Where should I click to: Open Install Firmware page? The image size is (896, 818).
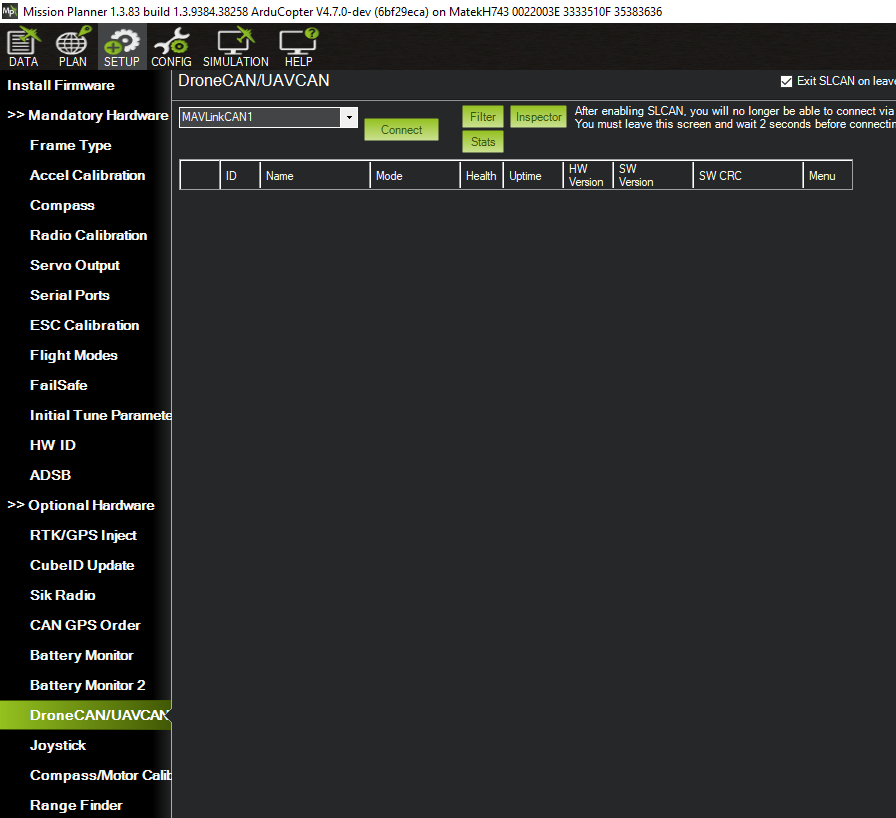tap(61, 85)
